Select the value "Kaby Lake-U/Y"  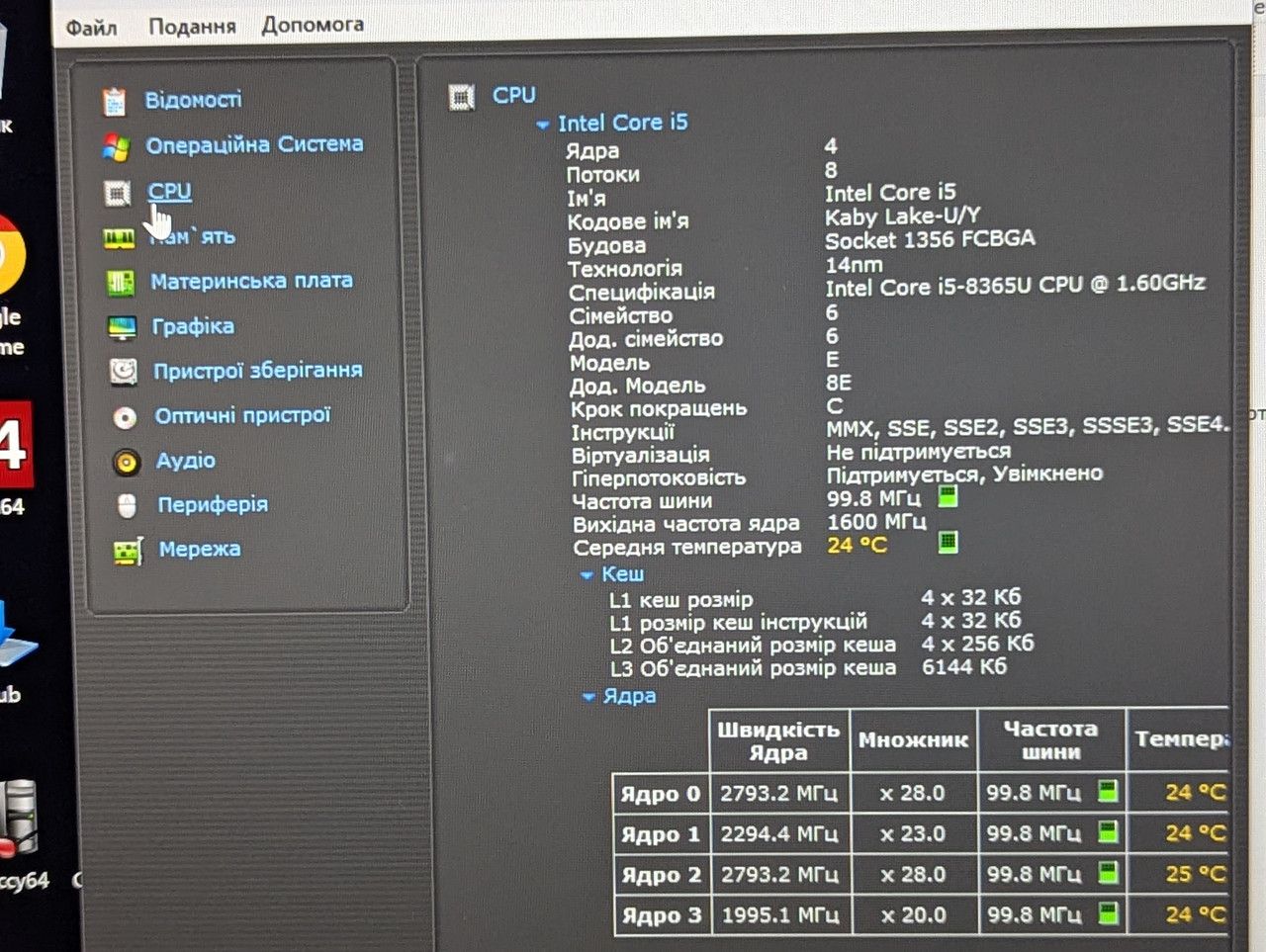pyautogui.click(x=903, y=216)
